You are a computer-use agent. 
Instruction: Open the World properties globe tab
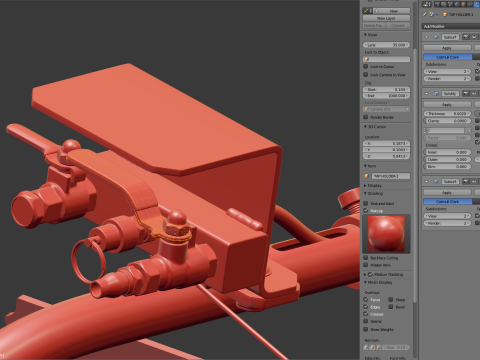click(458, 4)
